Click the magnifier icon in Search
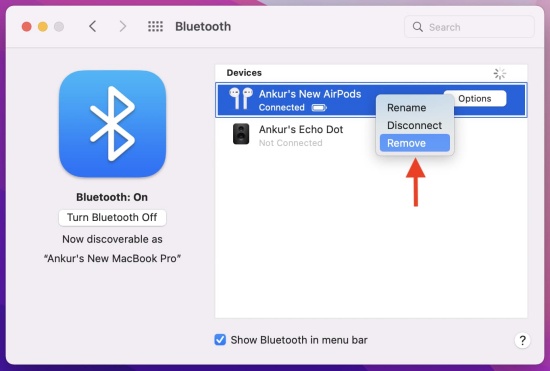Screen dimensions: 550x371 tap(417, 27)
